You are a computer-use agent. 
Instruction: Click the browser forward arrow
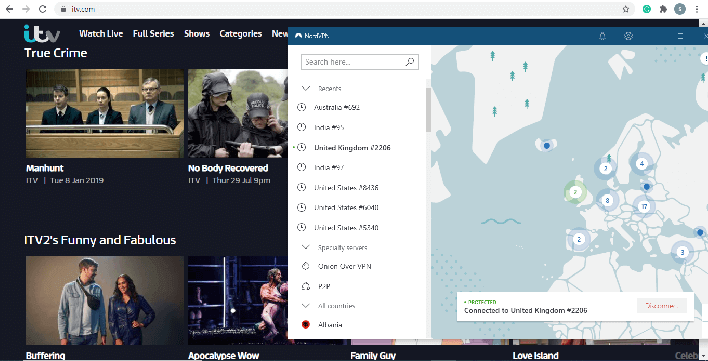(26, 9)
